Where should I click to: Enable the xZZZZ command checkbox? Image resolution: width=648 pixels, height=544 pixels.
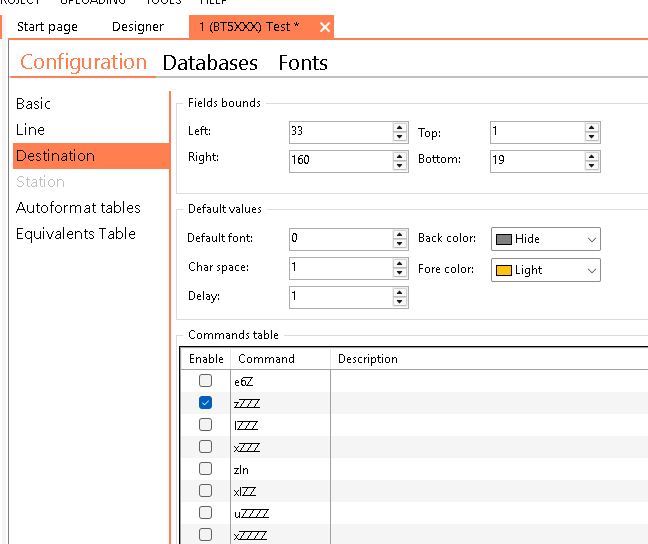pyautogui.click(x=205, y=535)
